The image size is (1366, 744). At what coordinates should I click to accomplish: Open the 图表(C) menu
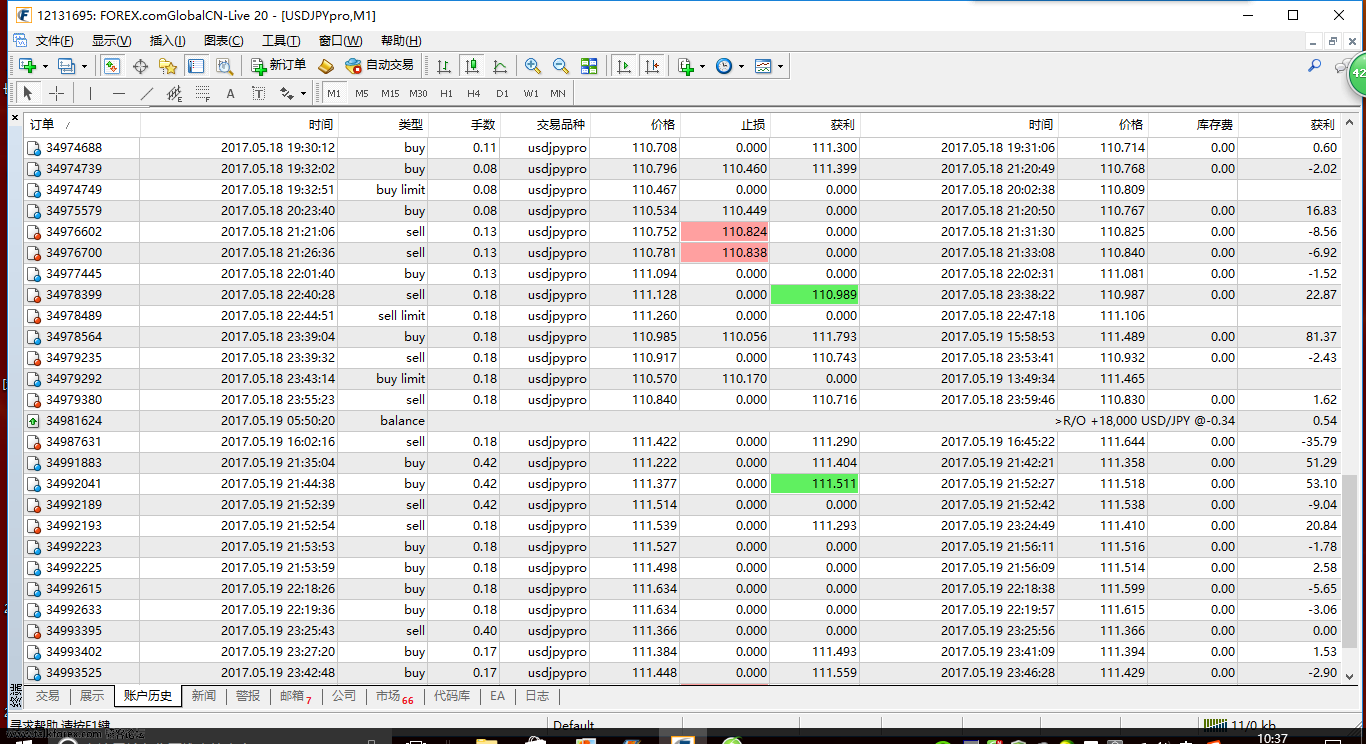click(x=223, y=41)
